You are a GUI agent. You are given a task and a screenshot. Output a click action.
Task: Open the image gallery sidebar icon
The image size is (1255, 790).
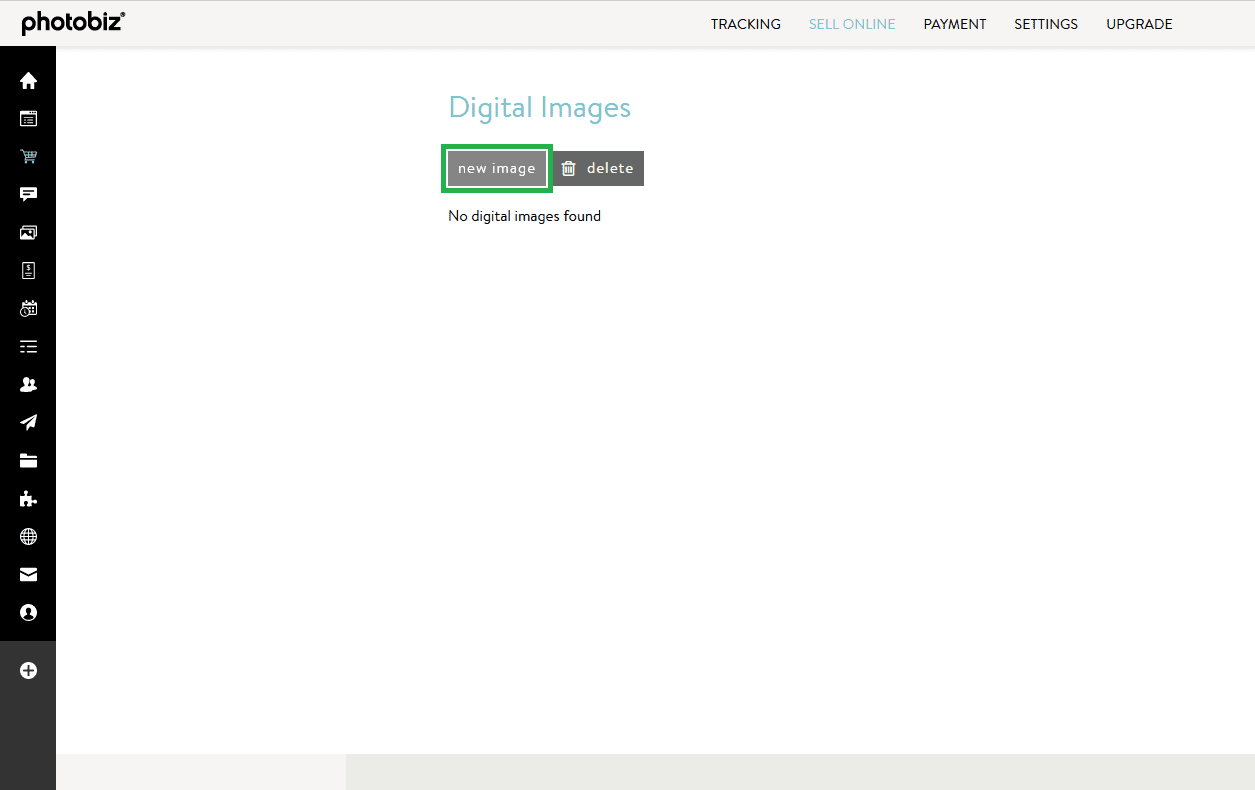click(28, 233)
